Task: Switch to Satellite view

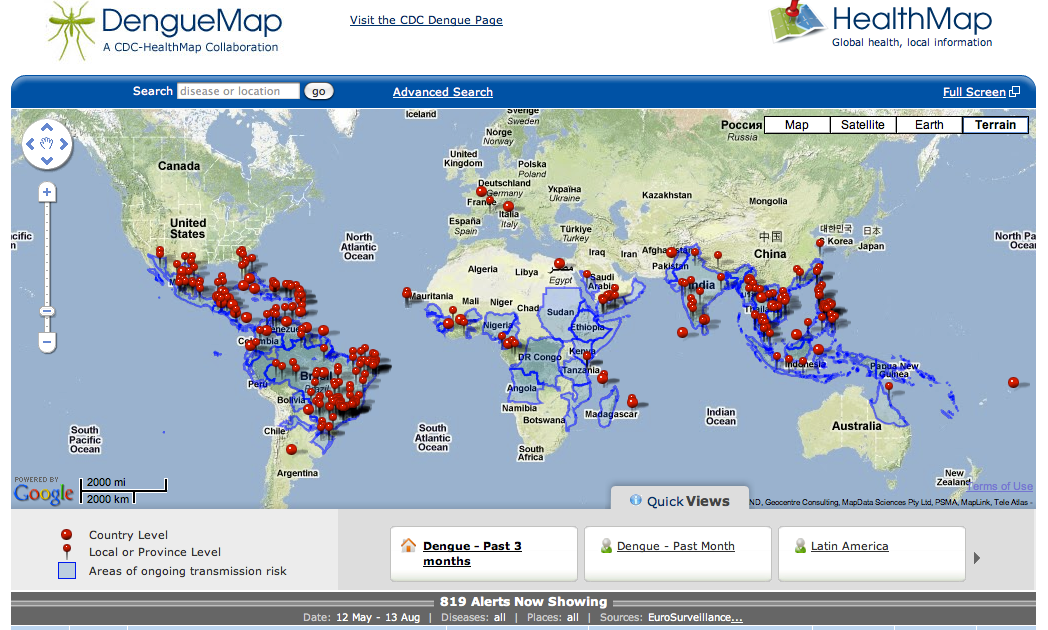Action: click(862, 124)
